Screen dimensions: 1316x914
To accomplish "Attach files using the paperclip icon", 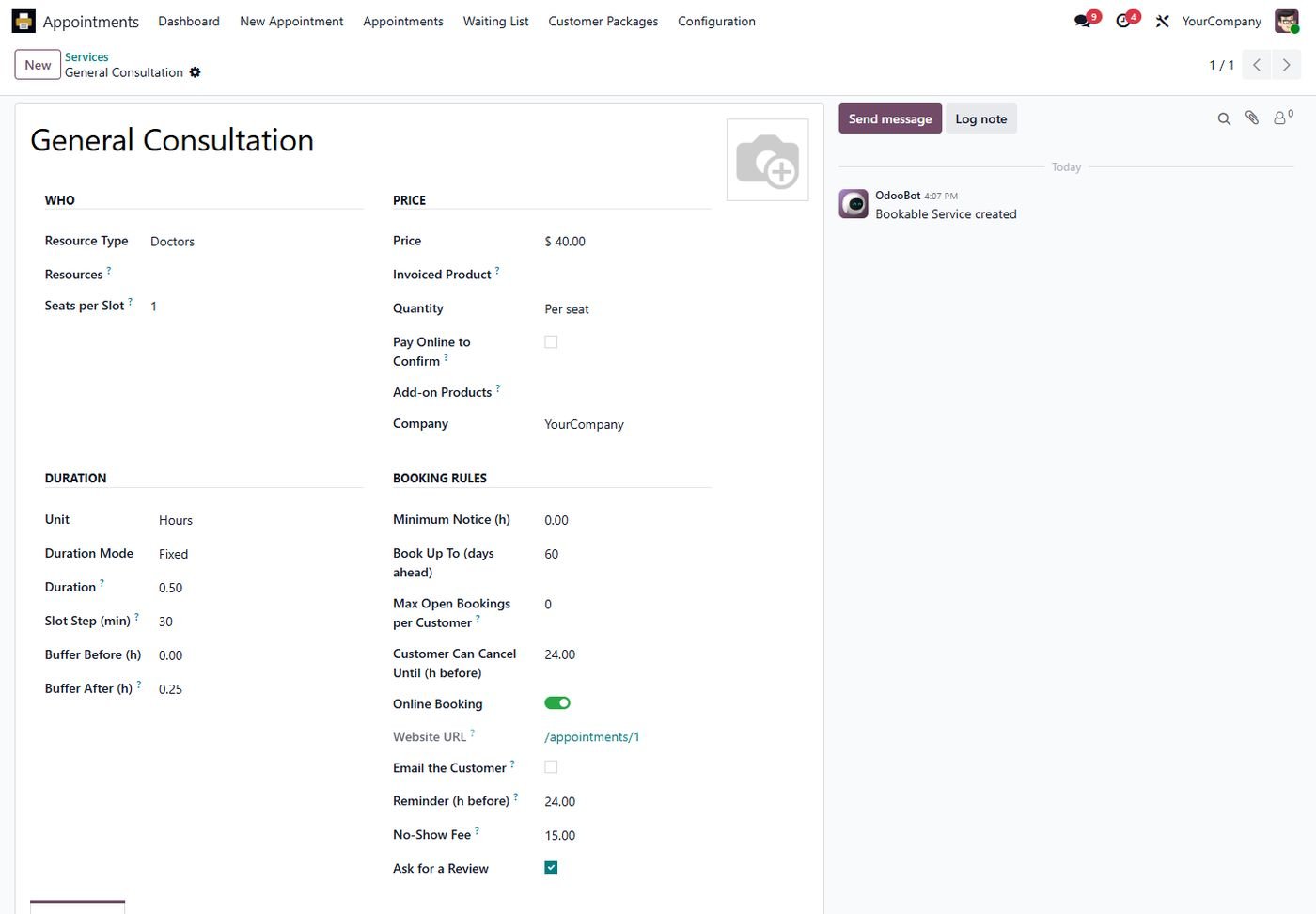I will 1252,118.
